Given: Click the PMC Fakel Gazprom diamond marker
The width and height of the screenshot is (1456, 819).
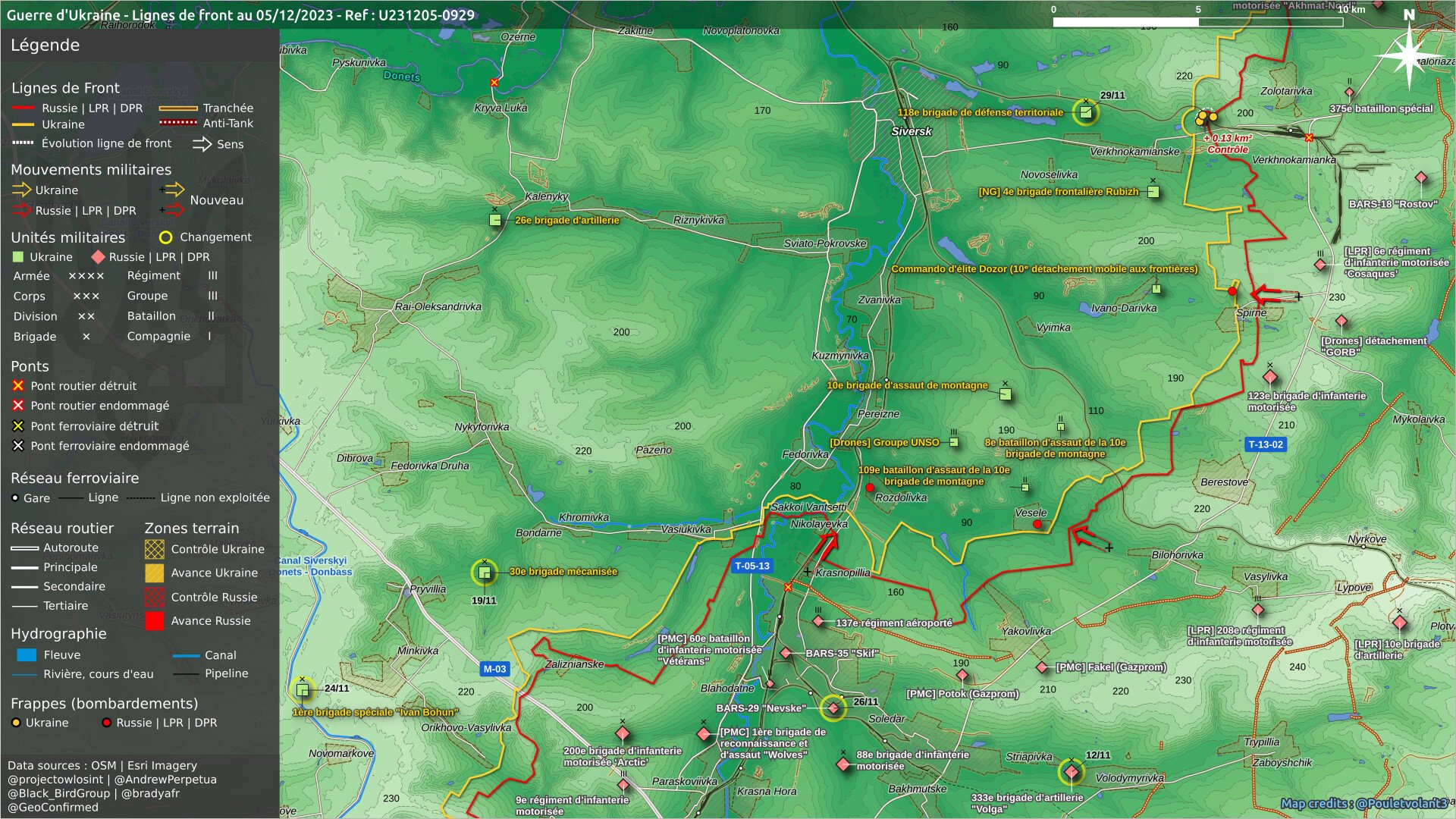Looking at the screenshot, I should [1042, 667].
